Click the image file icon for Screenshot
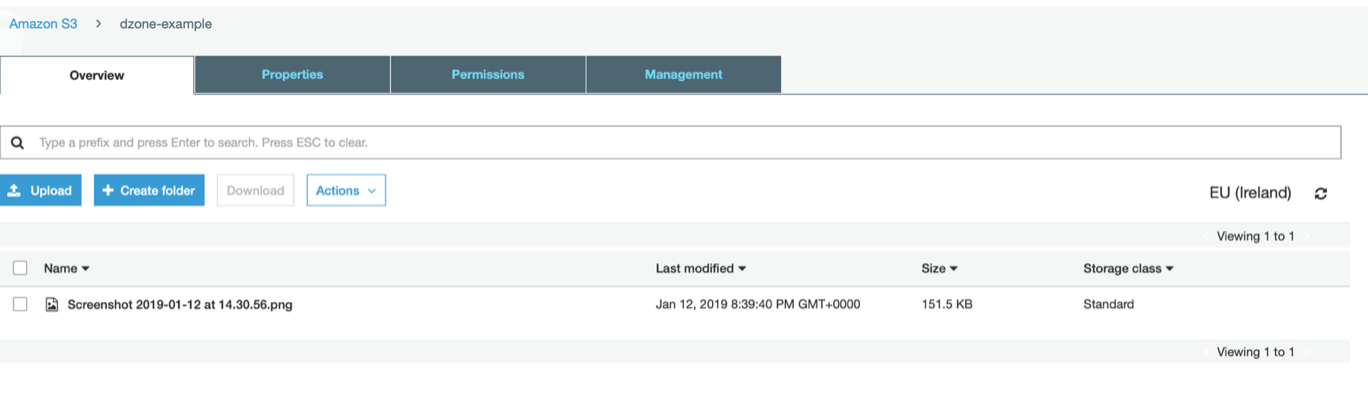This screenshot has height=402, width=1368. click(52, 304)
